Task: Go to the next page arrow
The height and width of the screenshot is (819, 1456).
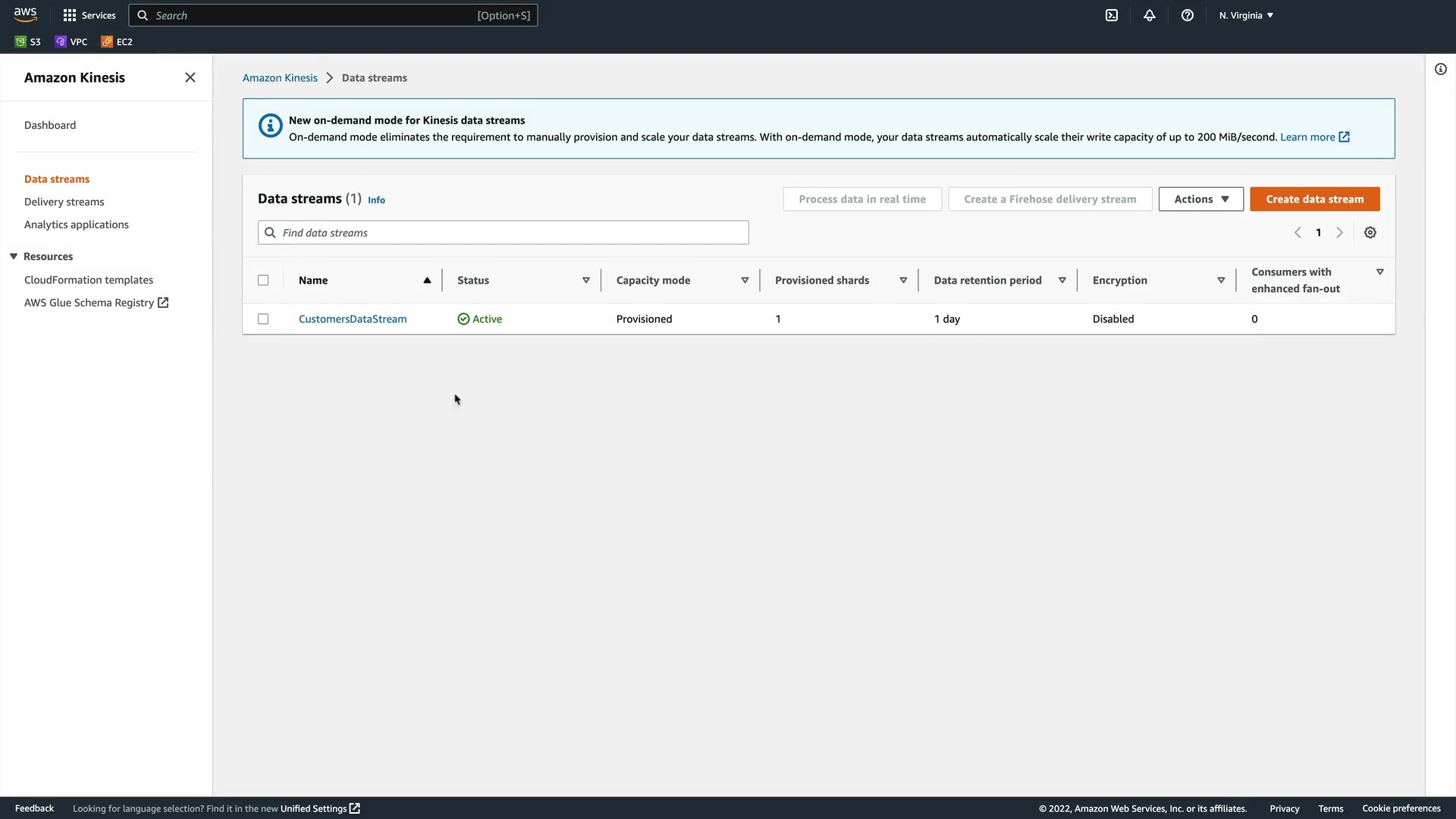Action: (x=1340, y=233)
